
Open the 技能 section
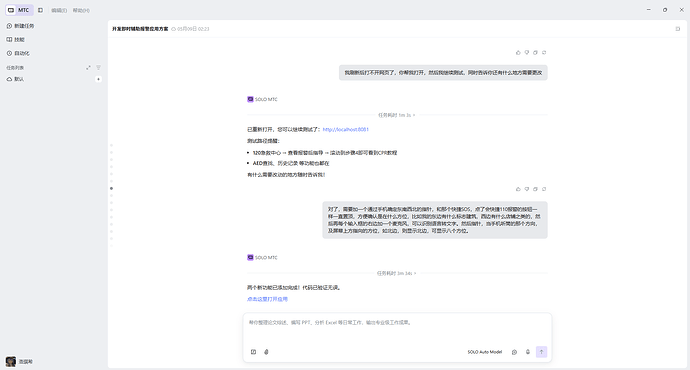click(15, 40)
